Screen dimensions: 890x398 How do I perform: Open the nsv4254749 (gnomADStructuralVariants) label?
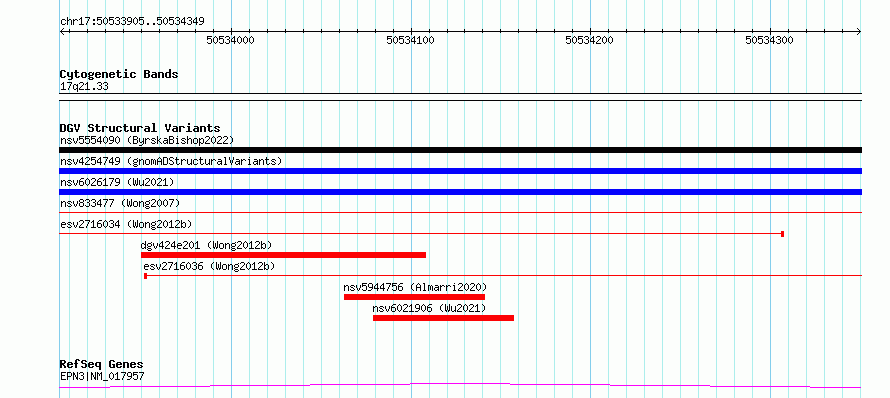coord(171,161)
